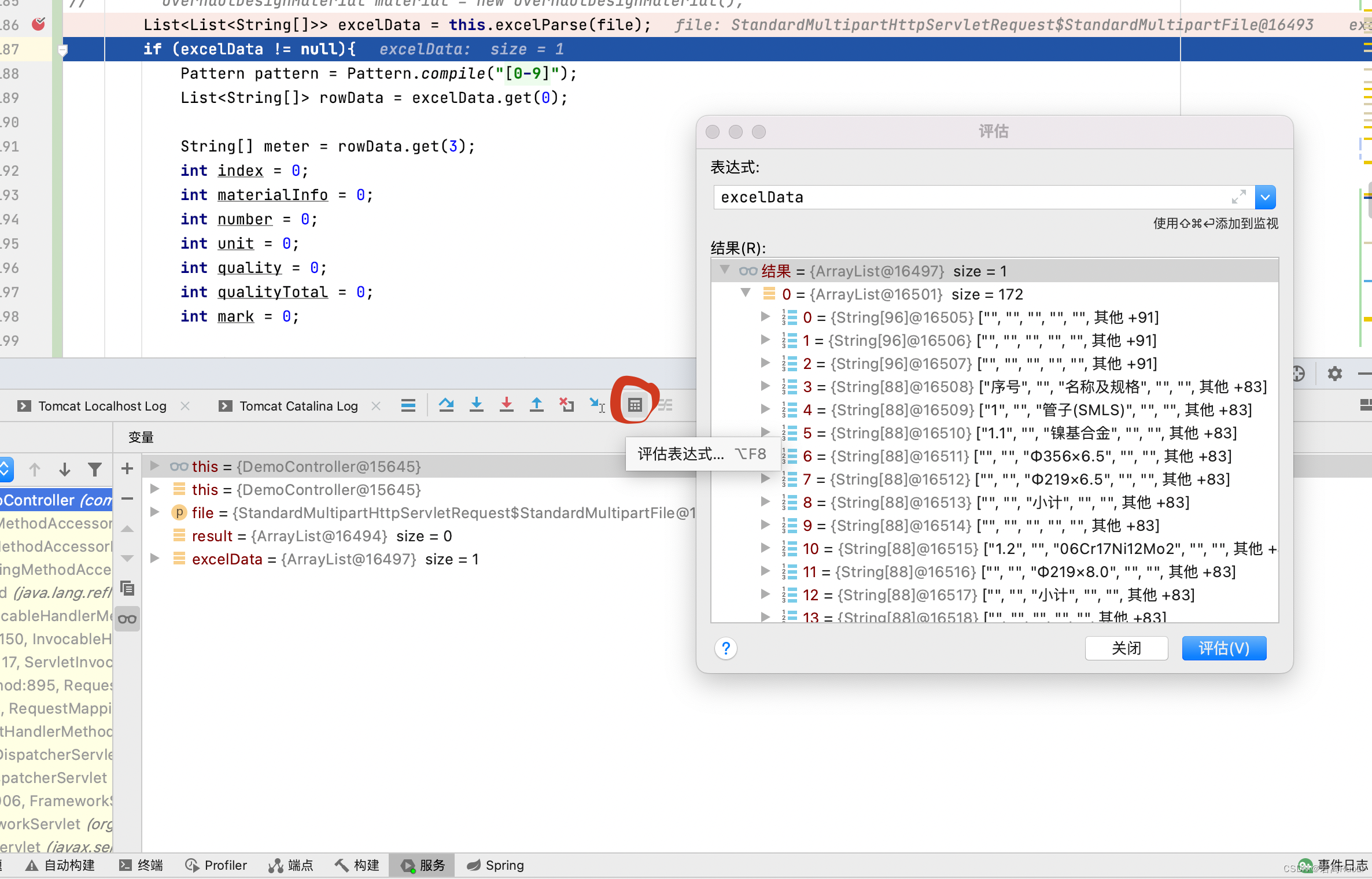Select DemoController stack frame
This screenshot has width=1372, height=879.
pyautogui.click(x=56, y=500)
